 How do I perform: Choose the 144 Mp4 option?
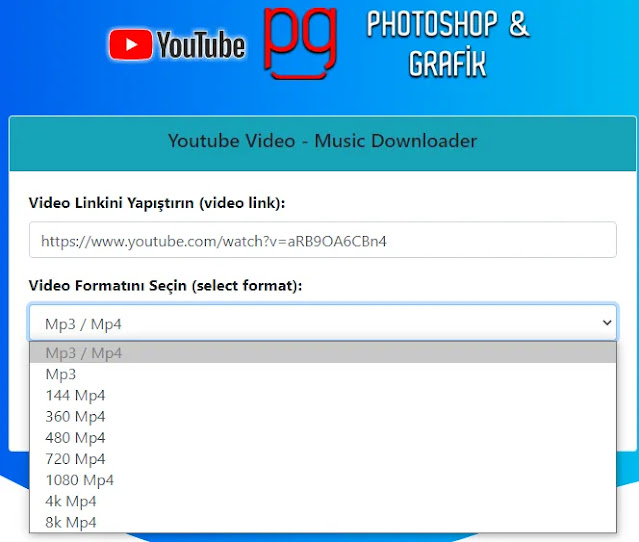click(323, 395)
